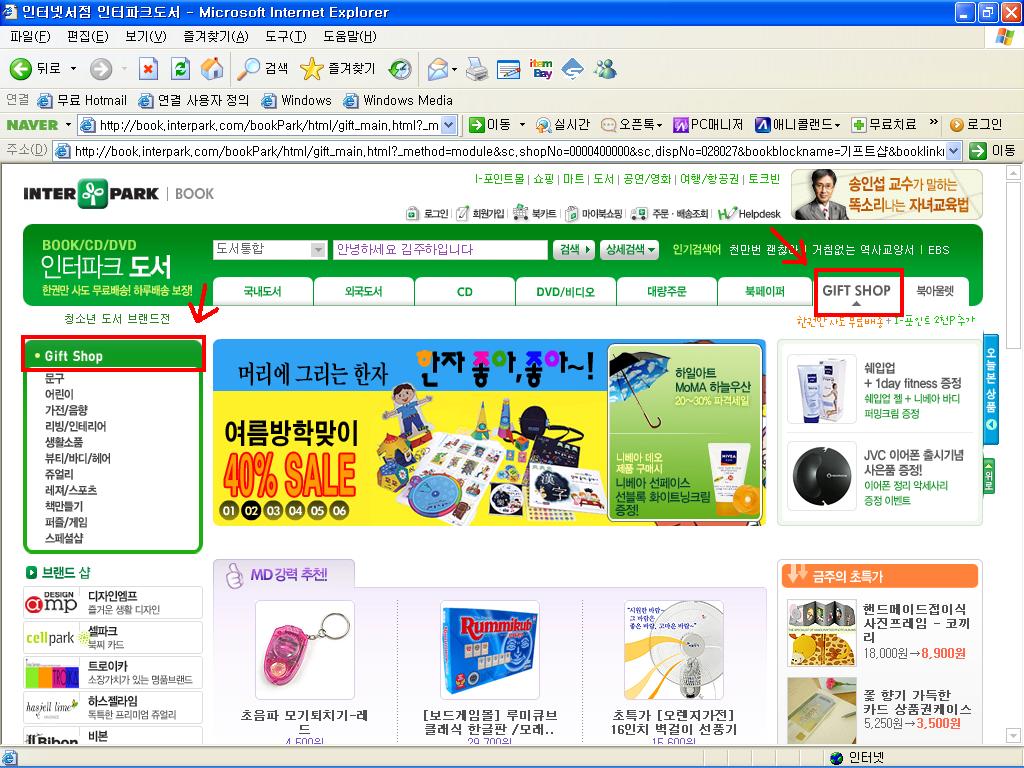The image size is (1024, 768).
Task: Refresh the page using the toolbar icon
Action: pyautogui.click(x=180, y=68)
